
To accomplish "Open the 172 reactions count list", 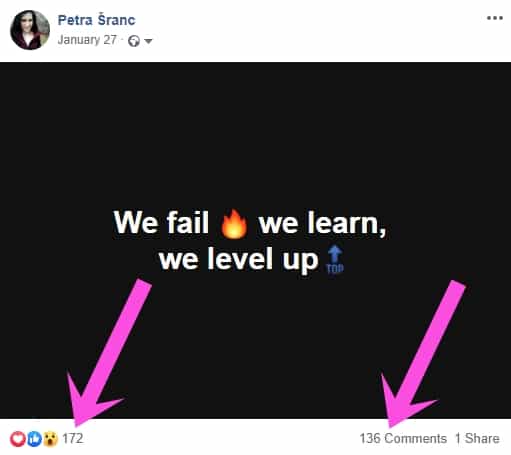I will 73,438.
